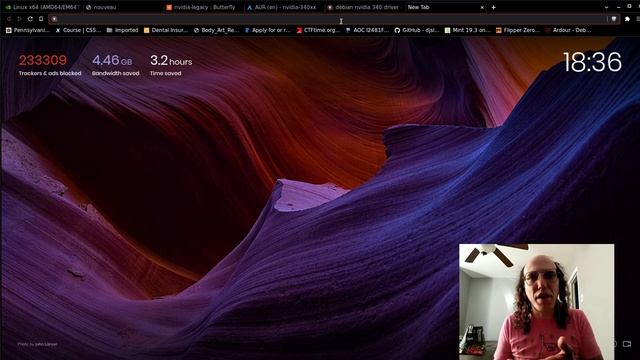
Task: Open the Body_Art_Re... bookmark
Action: [216, 30]
